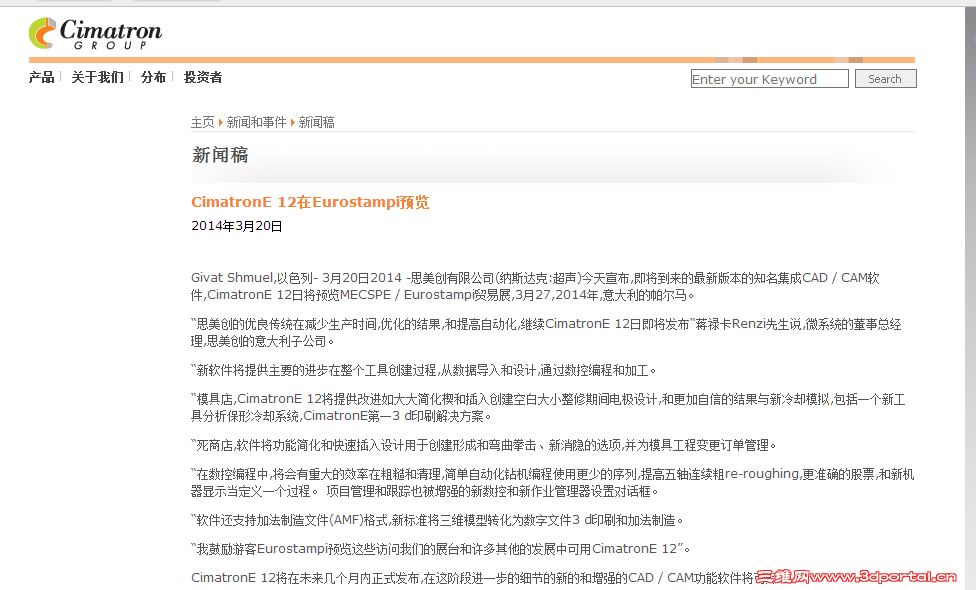
Task: Click the paragraph starting CimatronE 12将在未来几个月
Action: tap(473, 578)
